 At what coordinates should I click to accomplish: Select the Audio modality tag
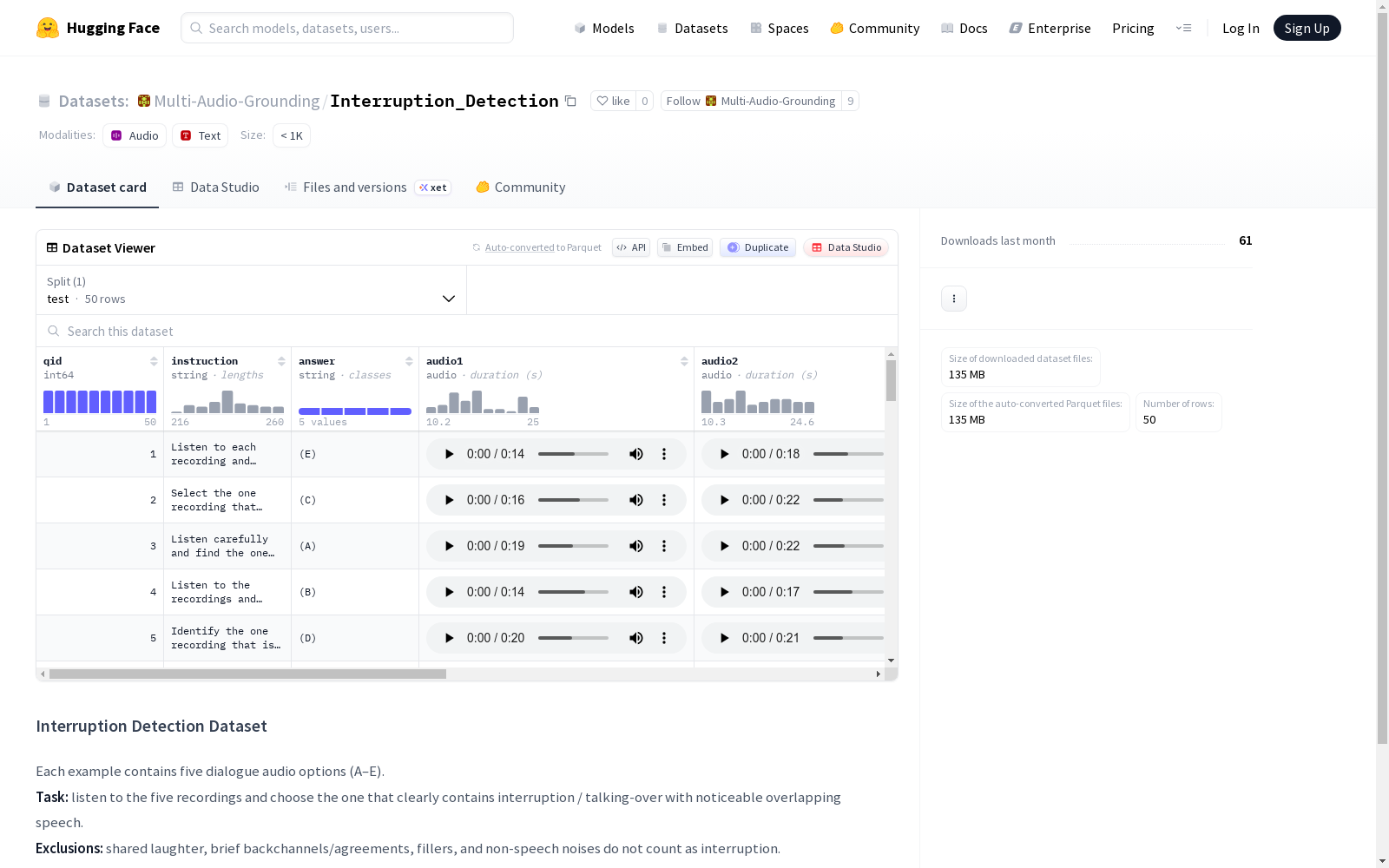click(x=135, y=135)
